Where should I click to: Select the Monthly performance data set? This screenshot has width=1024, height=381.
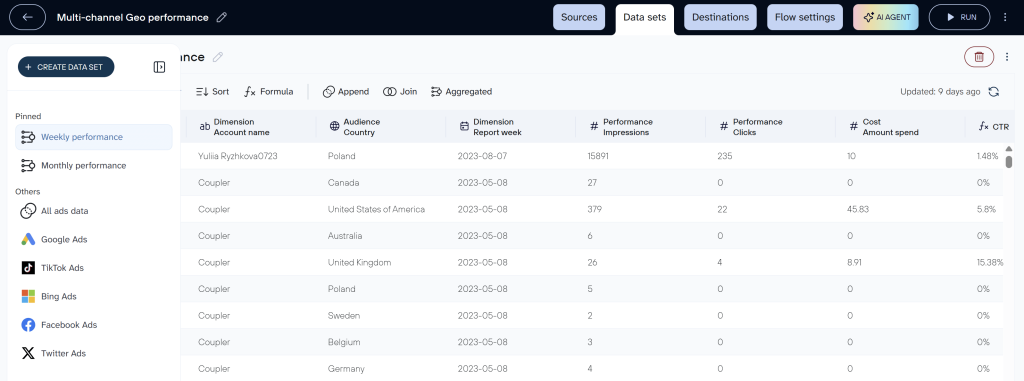pyautogui.click(x=94, y=165)
